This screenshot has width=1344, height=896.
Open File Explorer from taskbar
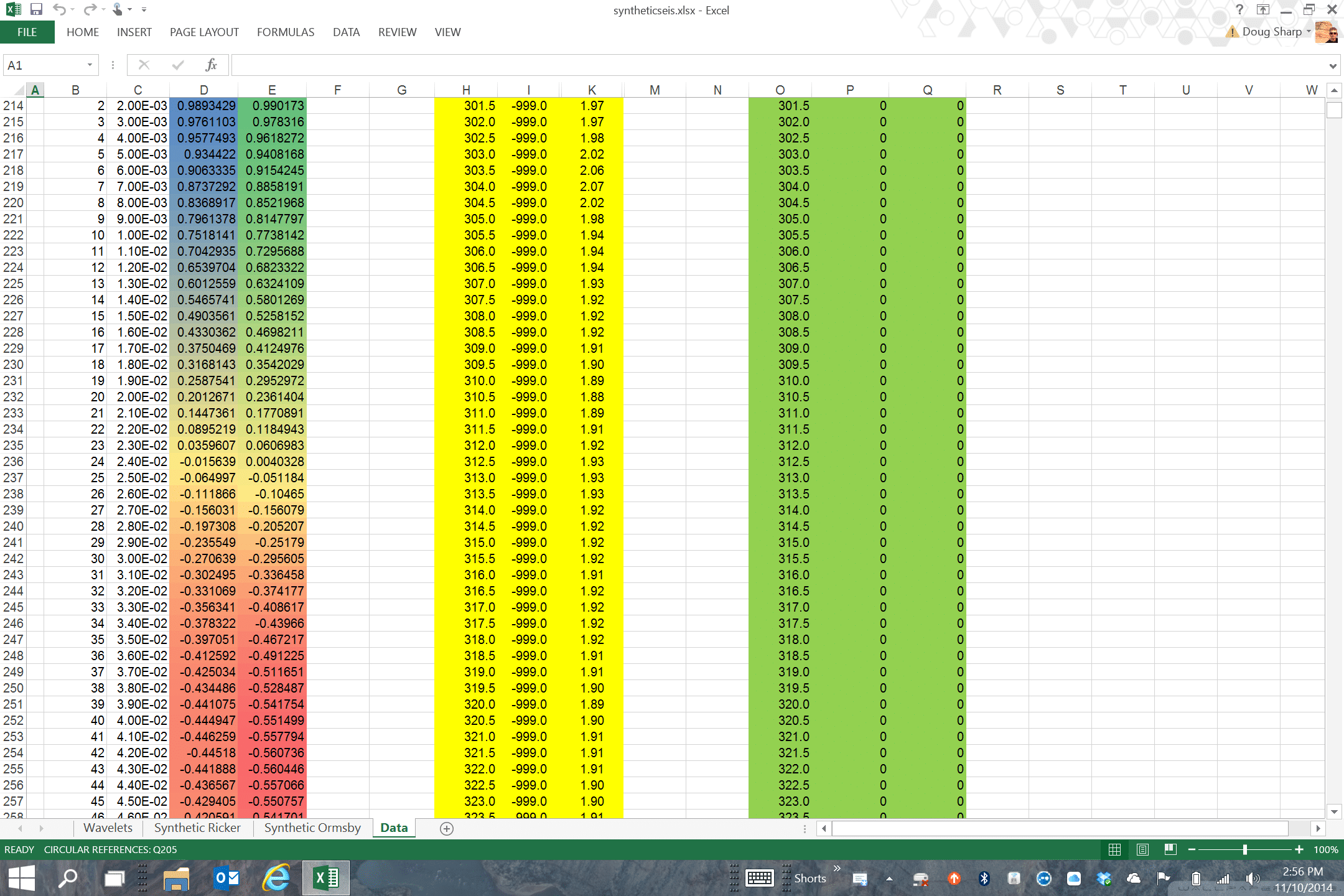tap(176, 878)
